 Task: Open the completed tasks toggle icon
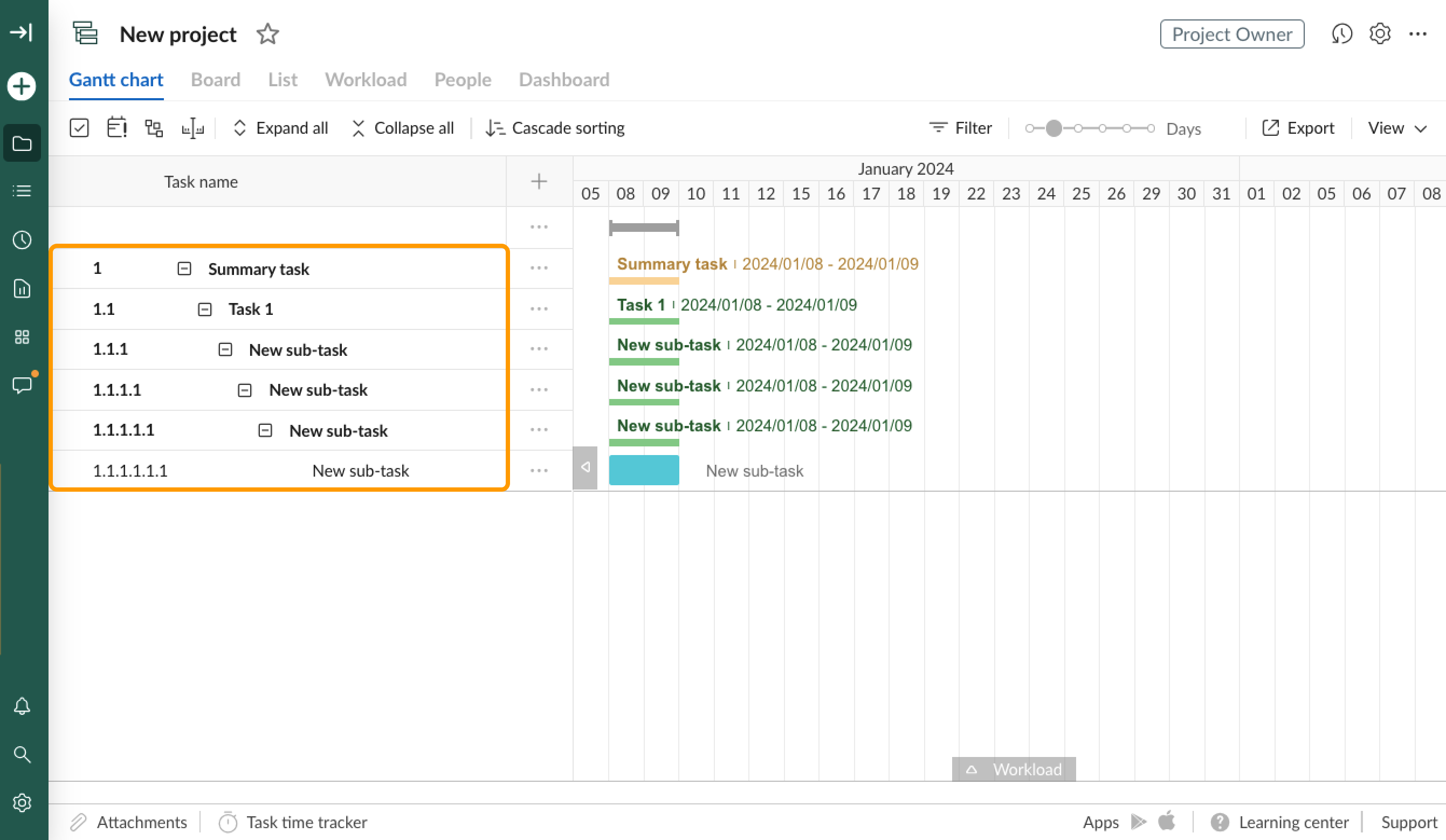79,127
